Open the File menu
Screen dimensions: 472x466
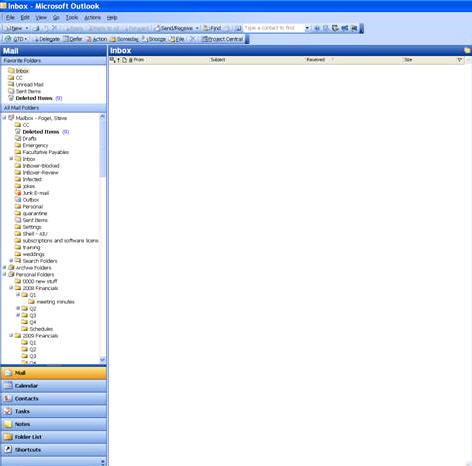[x=10, y=17]
